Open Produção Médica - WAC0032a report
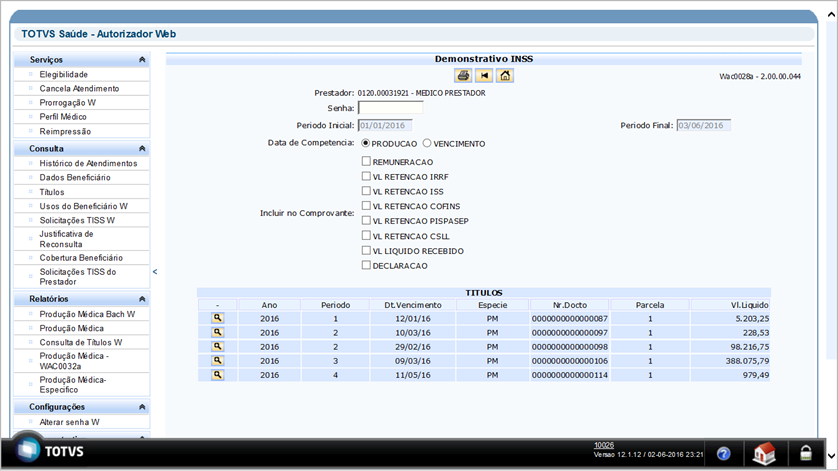 click(x=74, y=361)
